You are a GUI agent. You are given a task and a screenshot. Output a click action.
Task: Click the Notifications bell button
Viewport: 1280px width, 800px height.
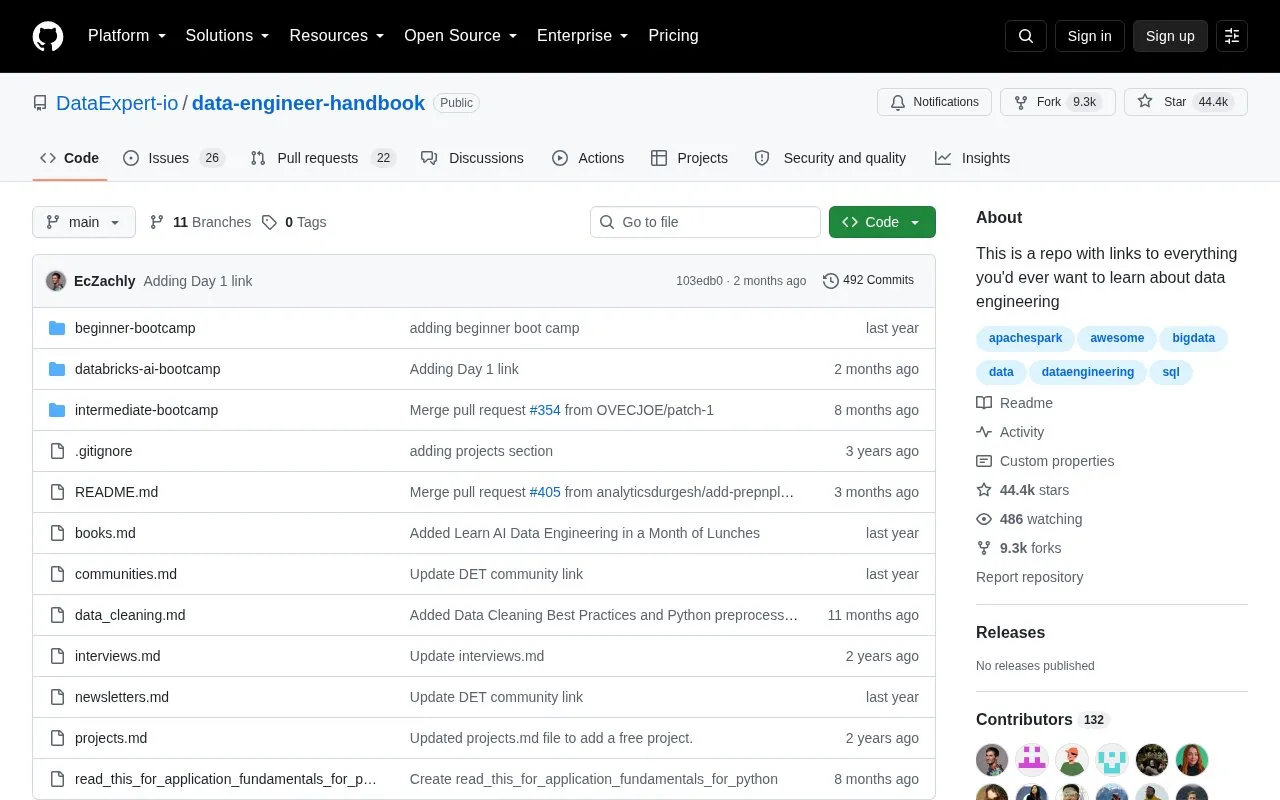[x=934, y=102]
